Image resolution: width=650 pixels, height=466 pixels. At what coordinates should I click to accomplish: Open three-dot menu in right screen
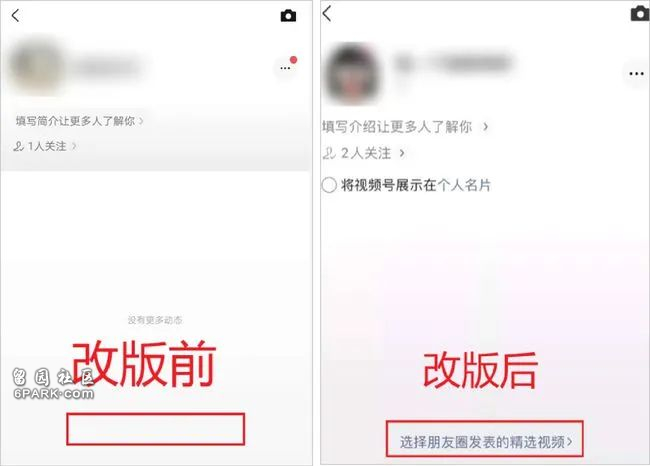(x=636, y=74)
